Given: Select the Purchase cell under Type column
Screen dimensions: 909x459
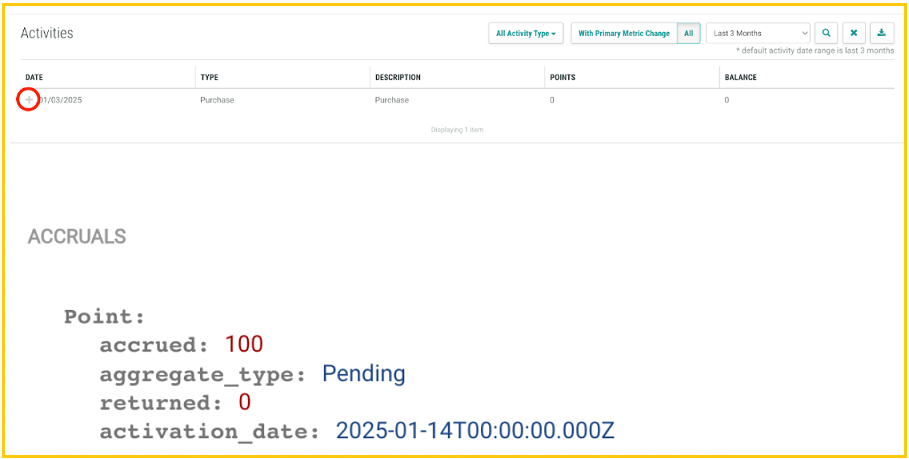Looking at the screenshot, I should [217, 100].
